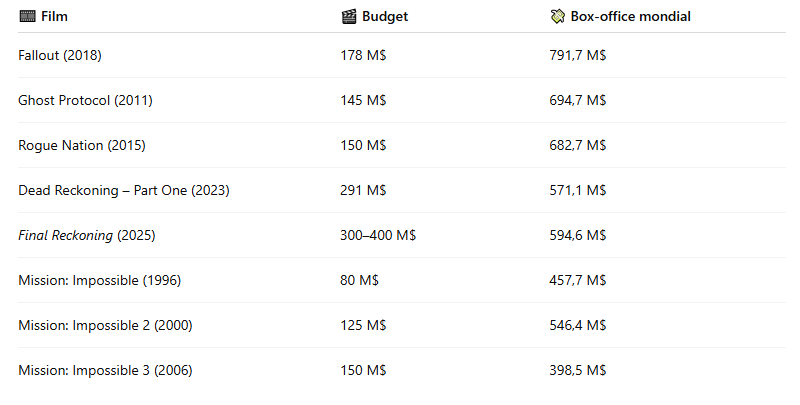Click the 178 M$ budget value
This screenshot has height=405, width=800.
click(363, 55)
